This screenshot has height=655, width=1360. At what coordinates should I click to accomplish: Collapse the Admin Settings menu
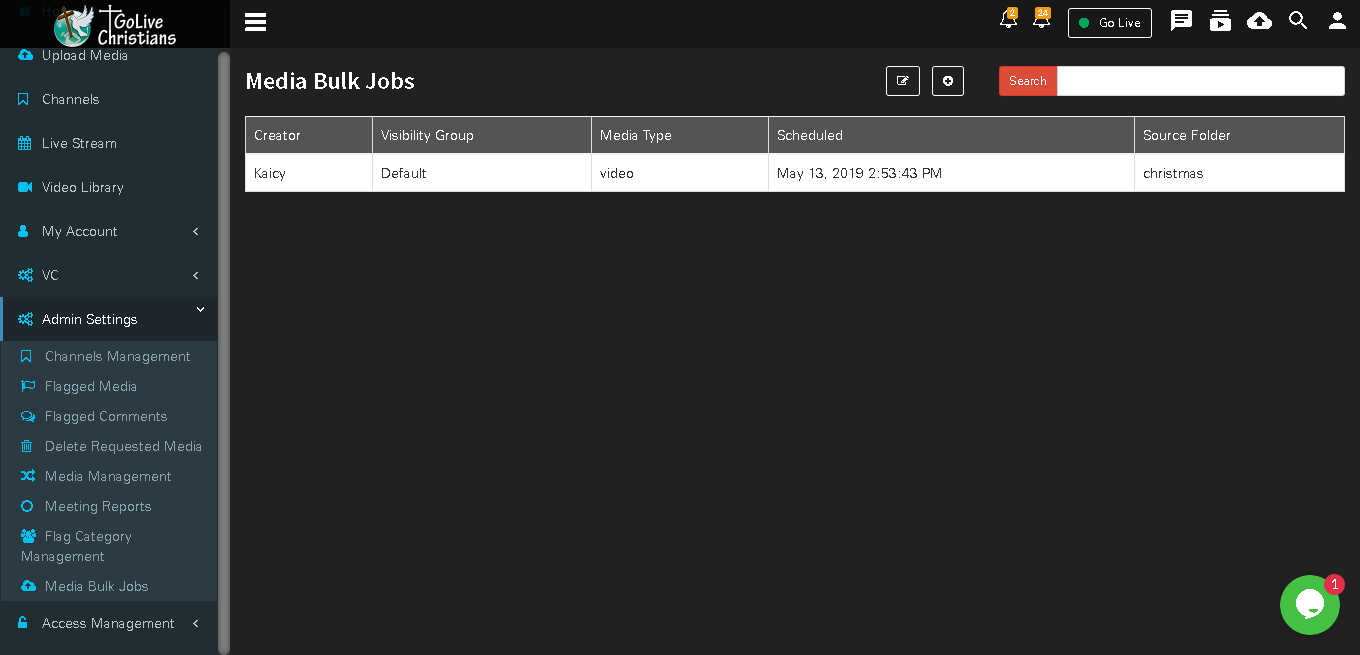click(108, 319)
